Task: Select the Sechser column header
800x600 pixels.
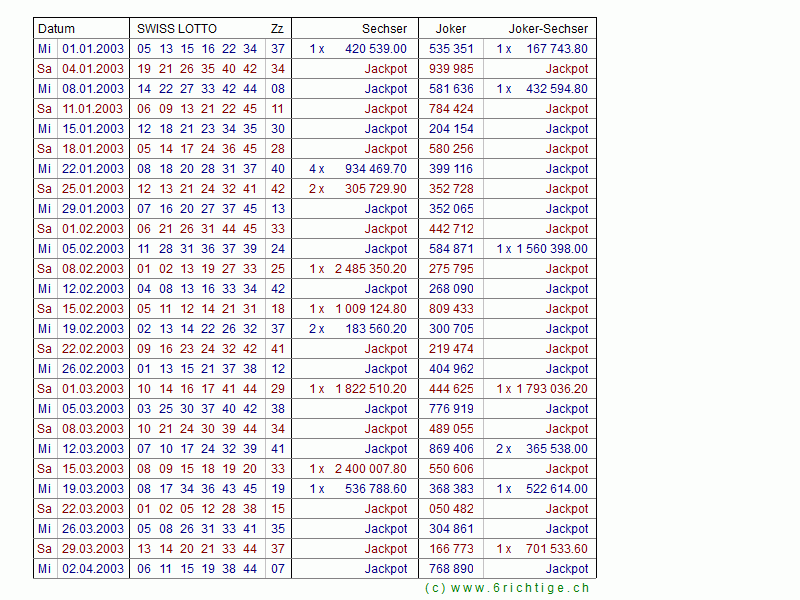Action: click(x=384, y=29)
